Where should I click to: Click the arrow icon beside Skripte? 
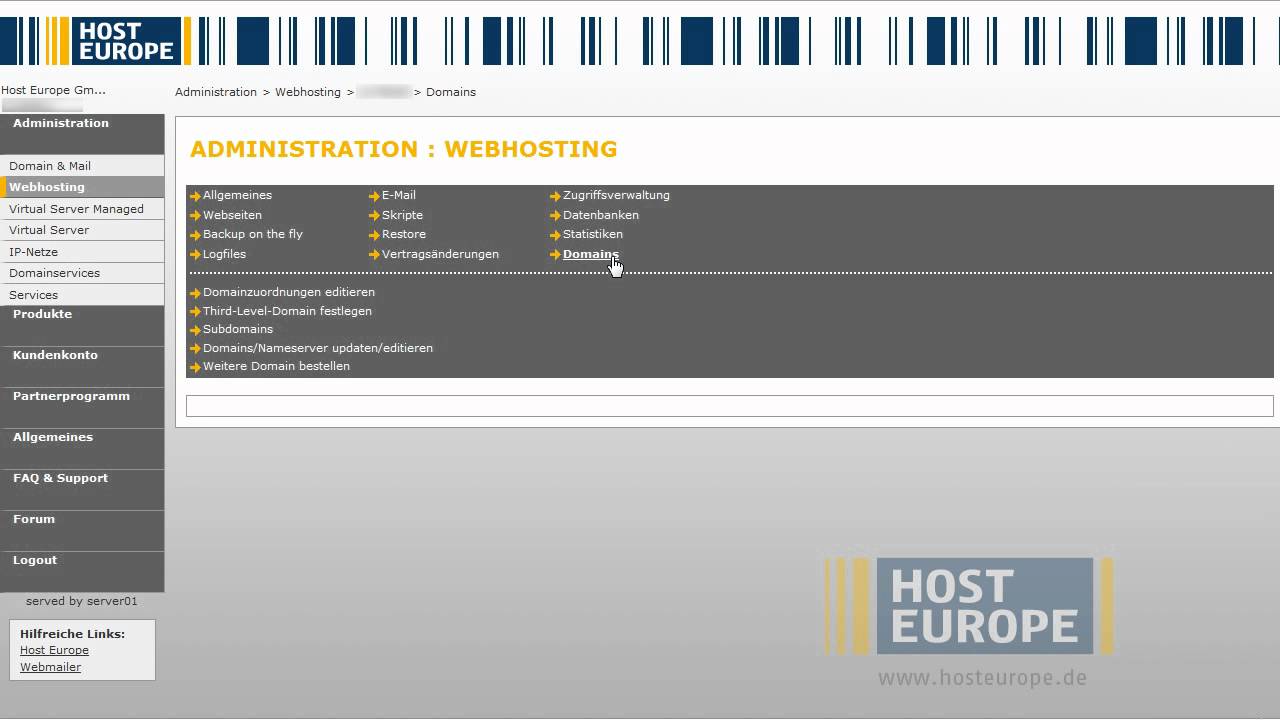[x=374, y=216]
